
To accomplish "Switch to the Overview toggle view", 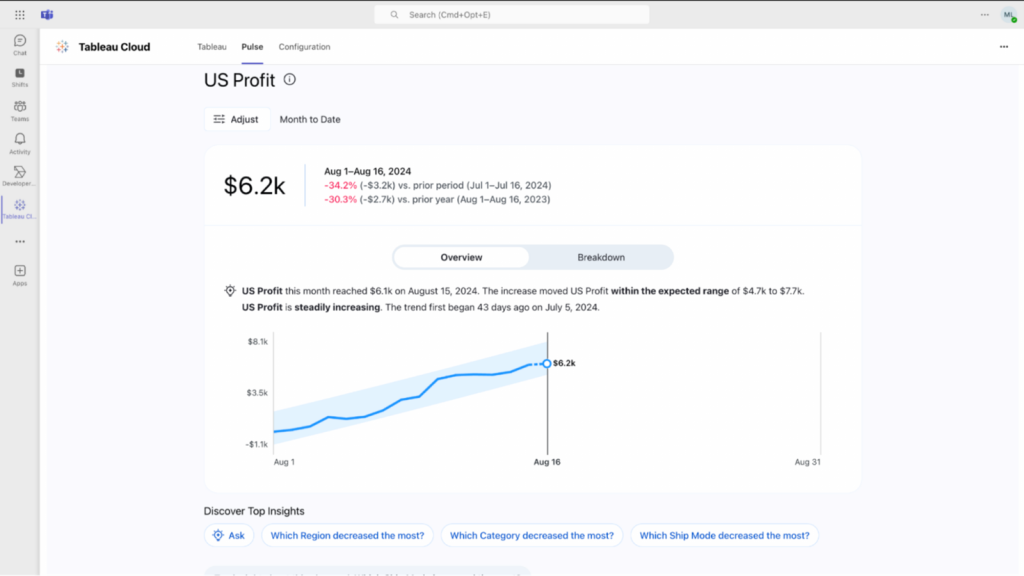I will [461, 257].
